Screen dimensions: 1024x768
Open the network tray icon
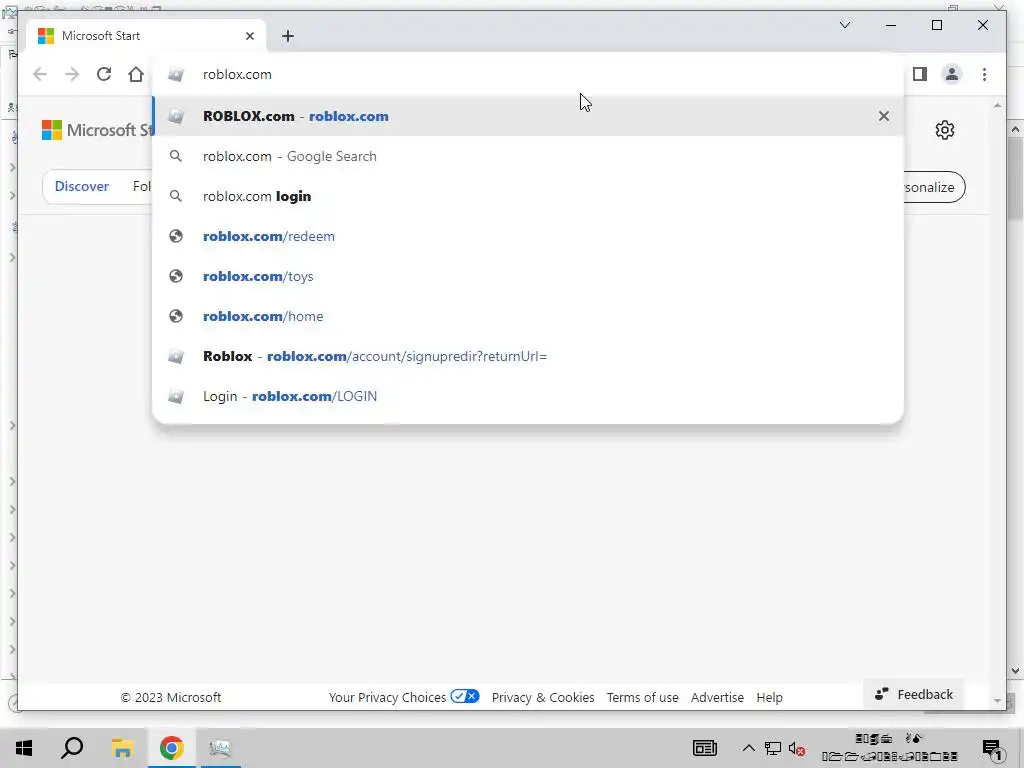[773, 748]
